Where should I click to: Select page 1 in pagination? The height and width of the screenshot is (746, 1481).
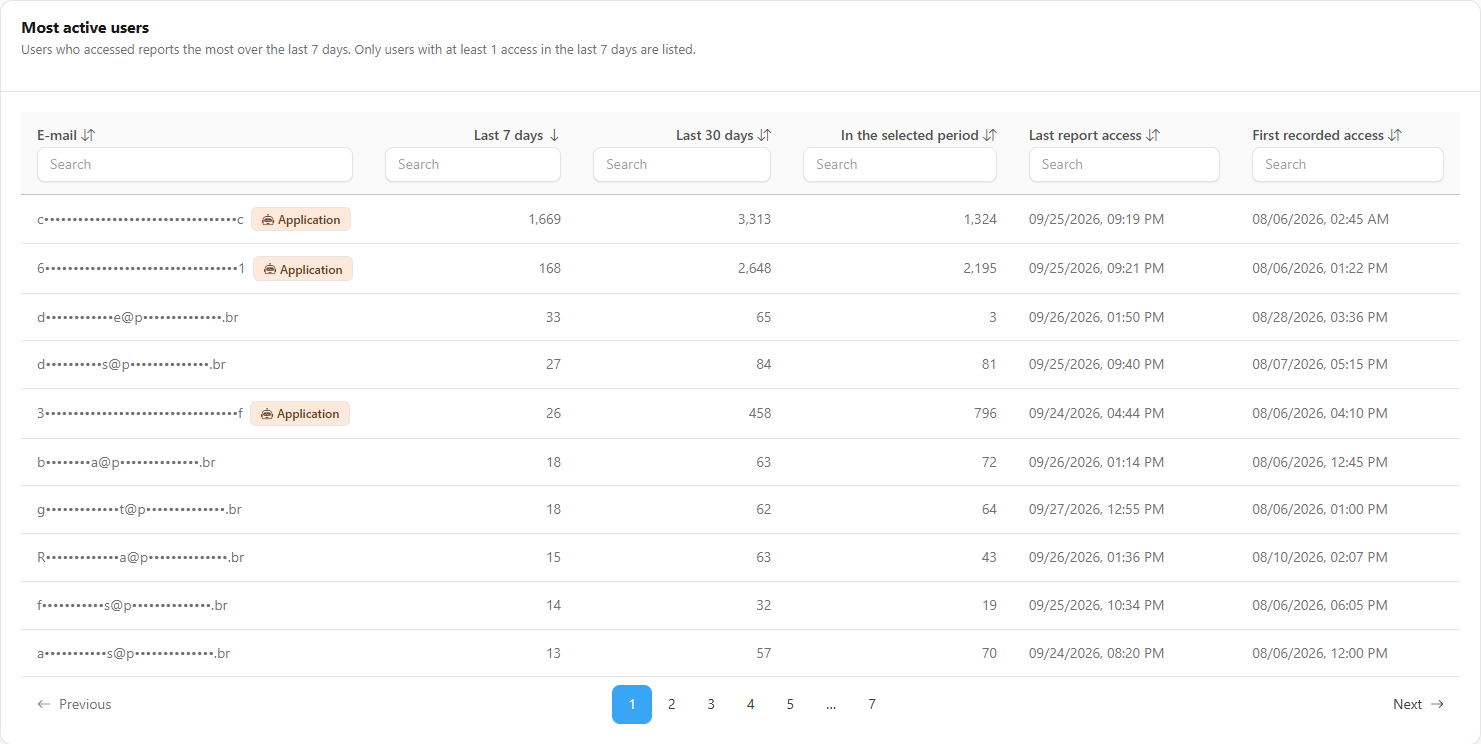click(632, 704)
